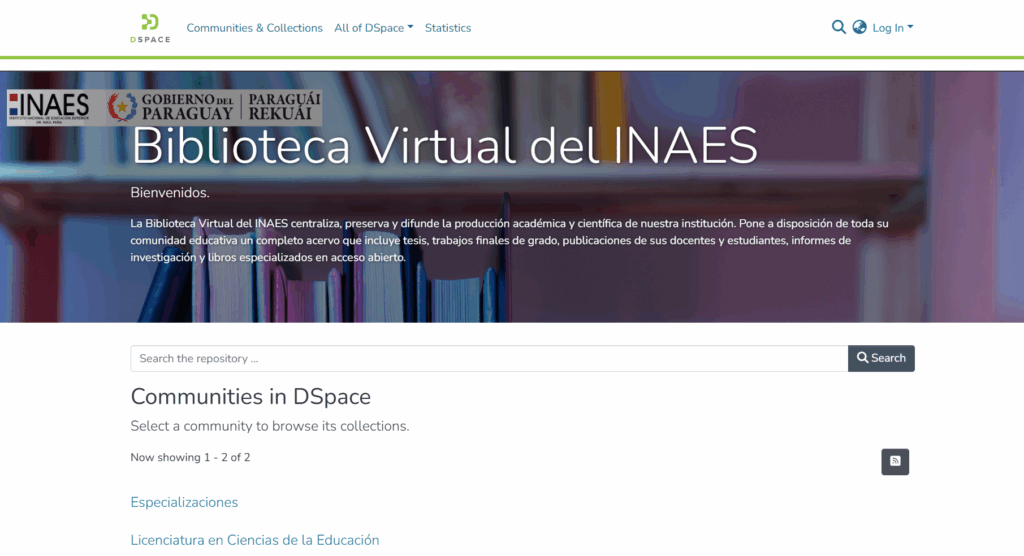Image resolution: width=1024 pixels, height=556 pixels.
Task: Click the DSpace logo in header
Action: [150, 28]
